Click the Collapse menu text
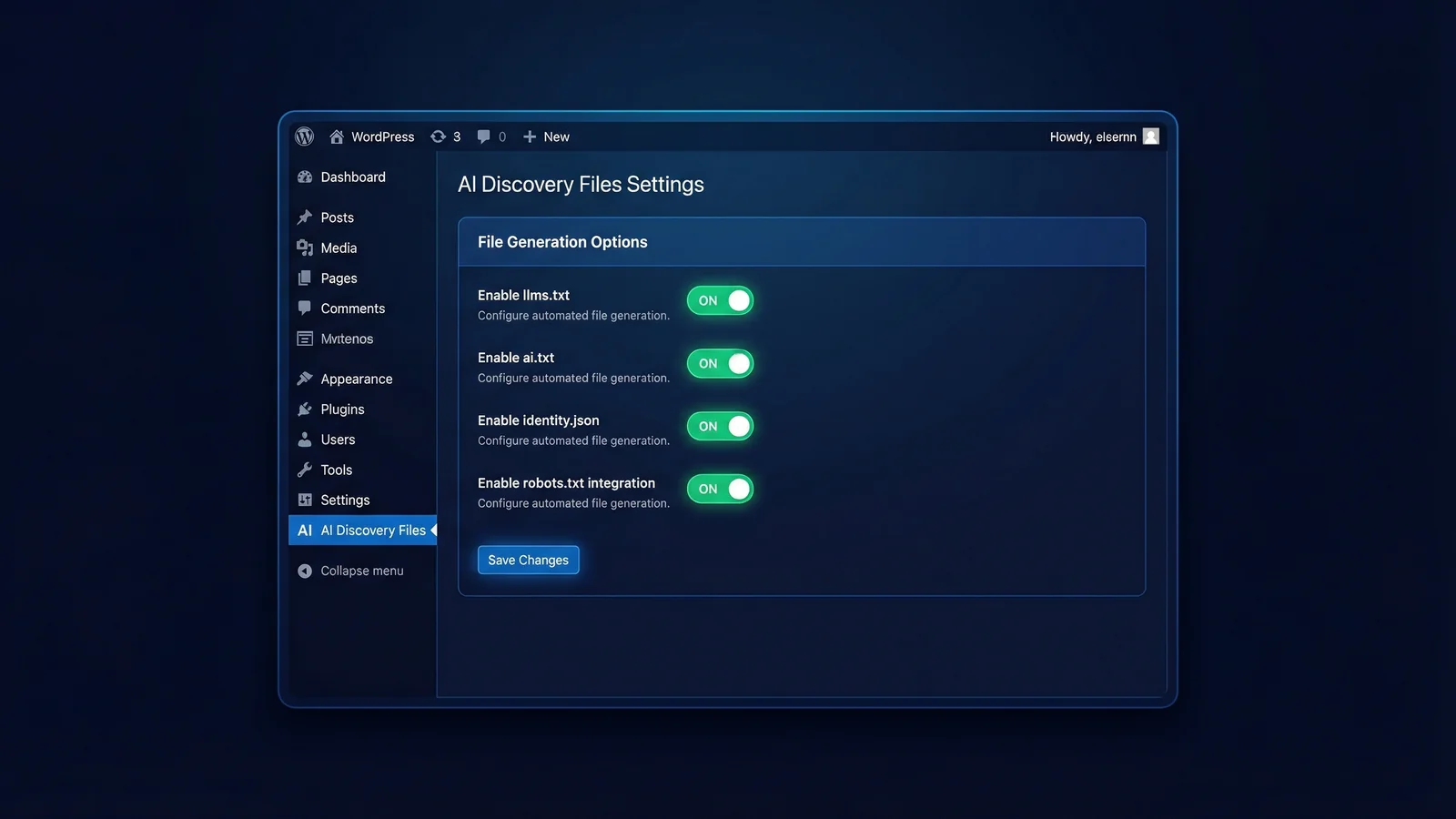The width and height of the screenshot is (1456, 819). (x=362, y=571)
